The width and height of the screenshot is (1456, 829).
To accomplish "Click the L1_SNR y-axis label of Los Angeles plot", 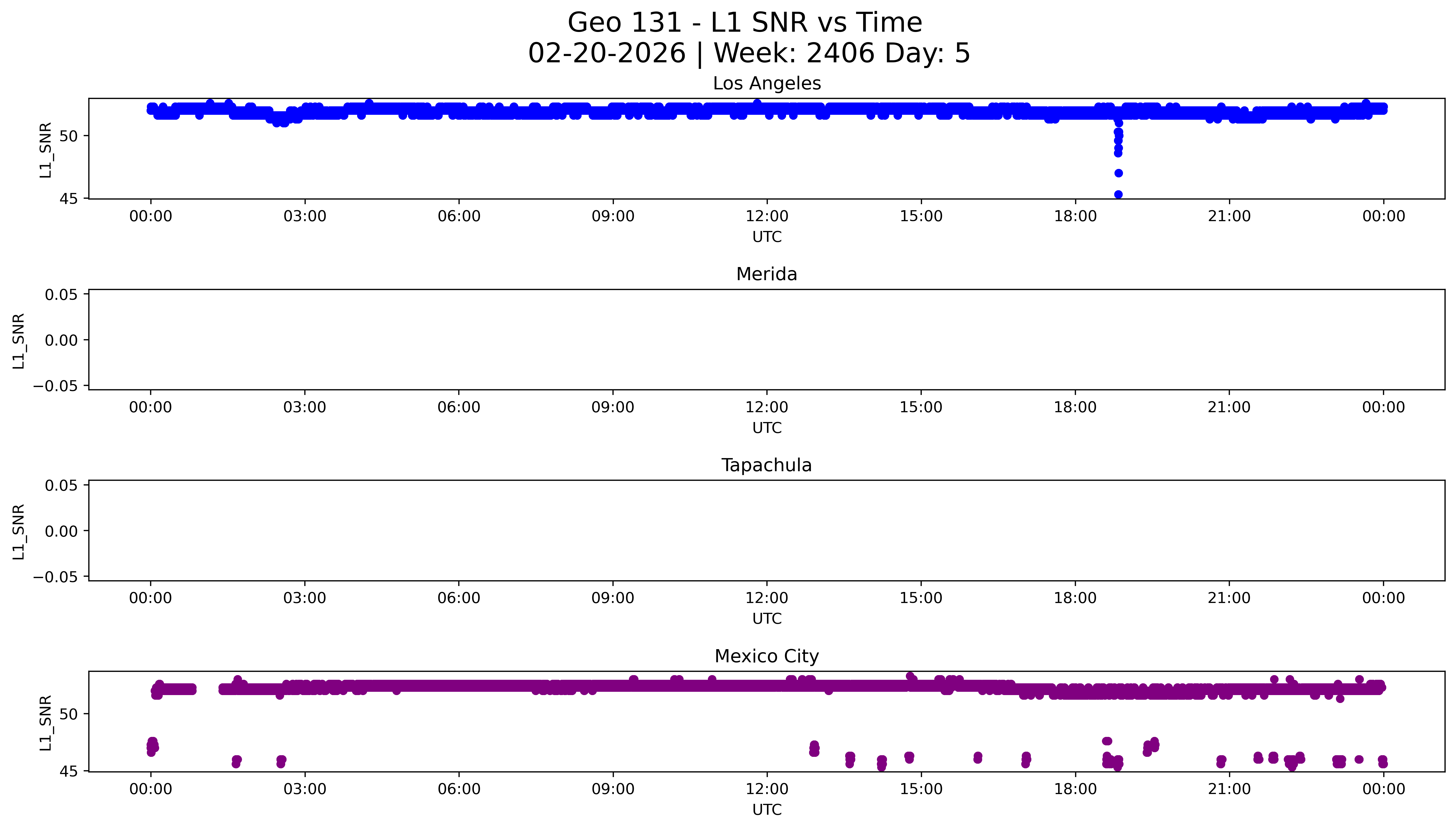I will [x=46, y=150].
